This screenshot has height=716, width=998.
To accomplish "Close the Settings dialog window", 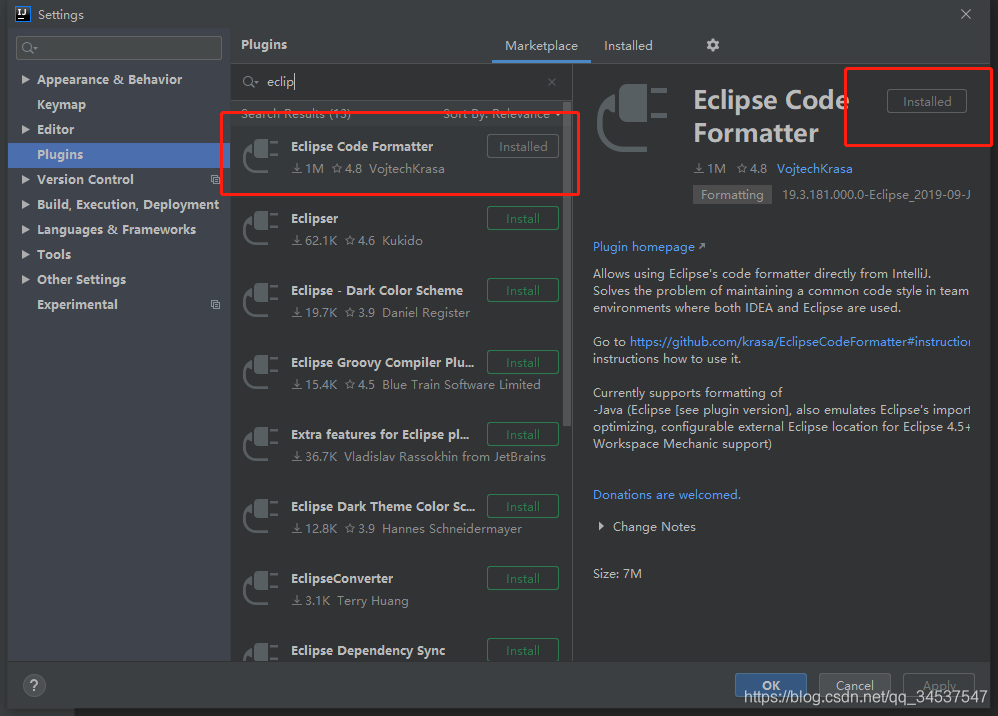I will coord(966,14).
